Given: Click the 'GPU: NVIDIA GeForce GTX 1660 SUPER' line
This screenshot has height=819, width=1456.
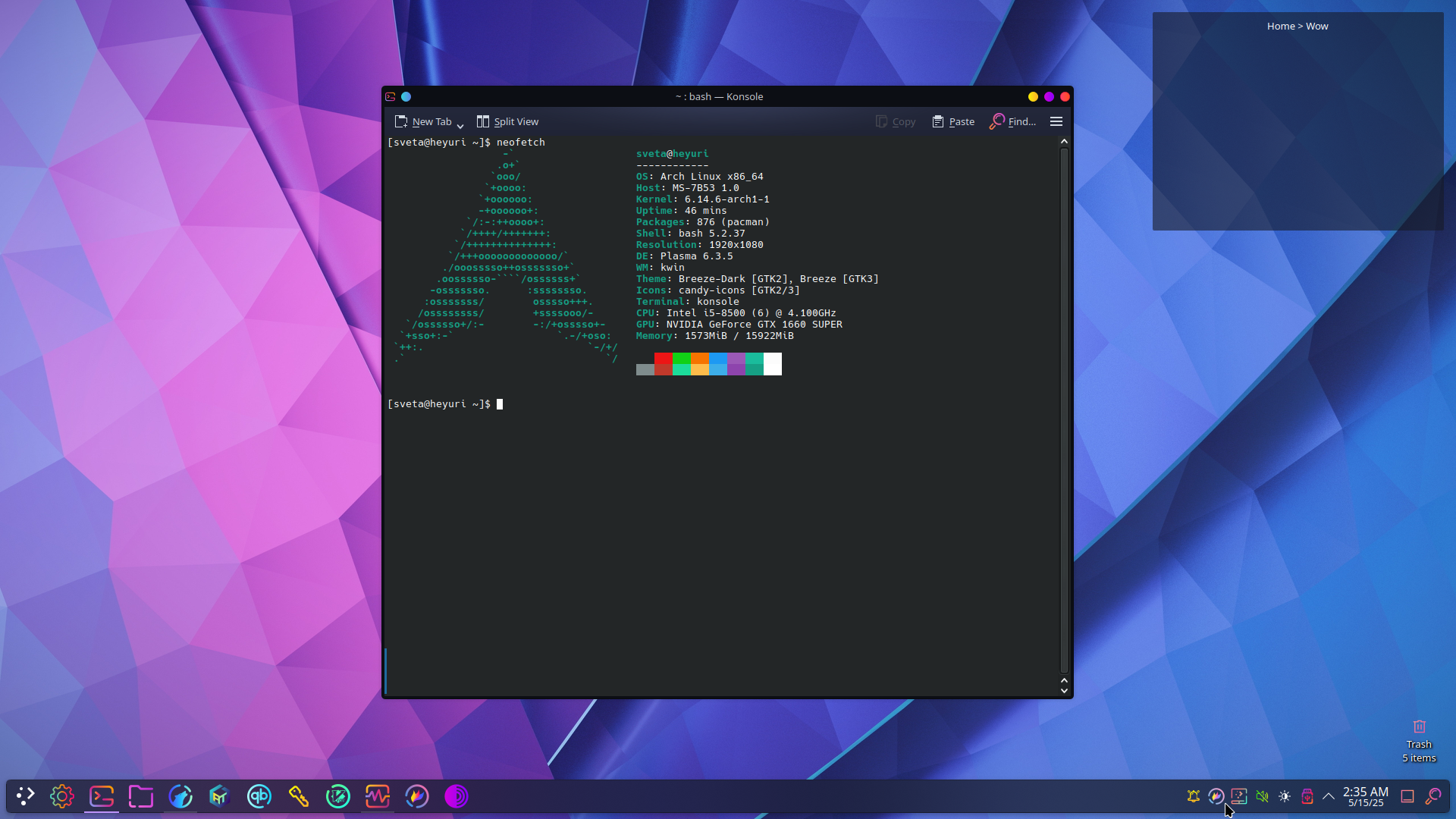Looking at the screenshot, I should 739,325.
